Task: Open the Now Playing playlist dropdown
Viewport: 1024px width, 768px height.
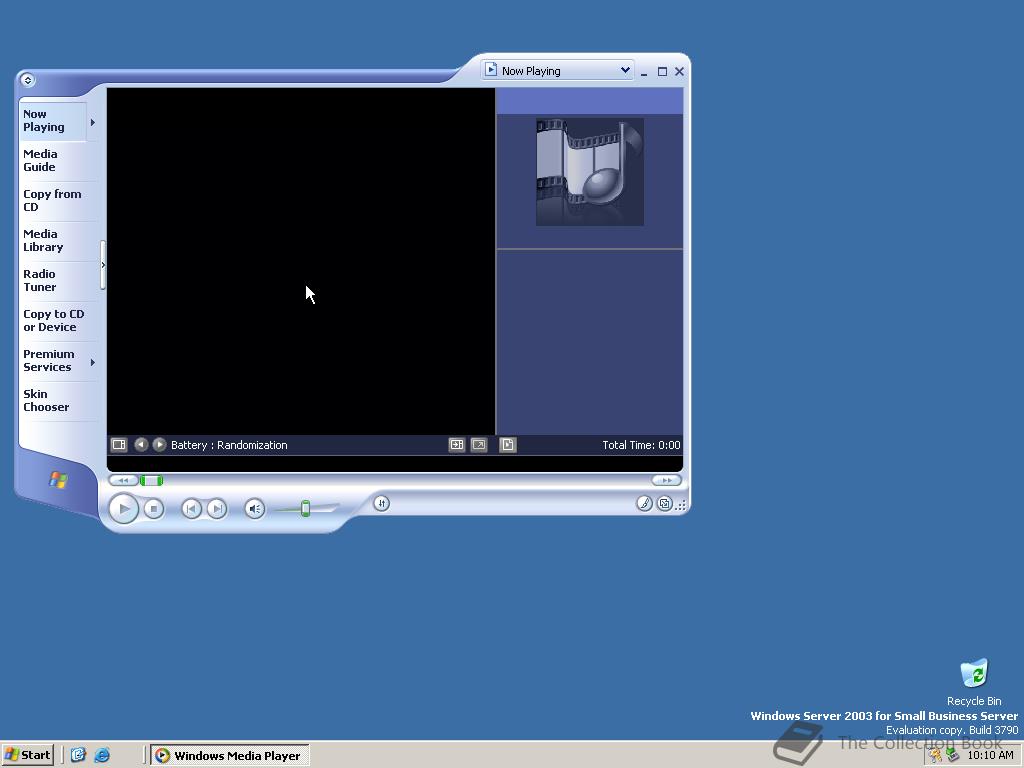Action: tap(558, 71)
